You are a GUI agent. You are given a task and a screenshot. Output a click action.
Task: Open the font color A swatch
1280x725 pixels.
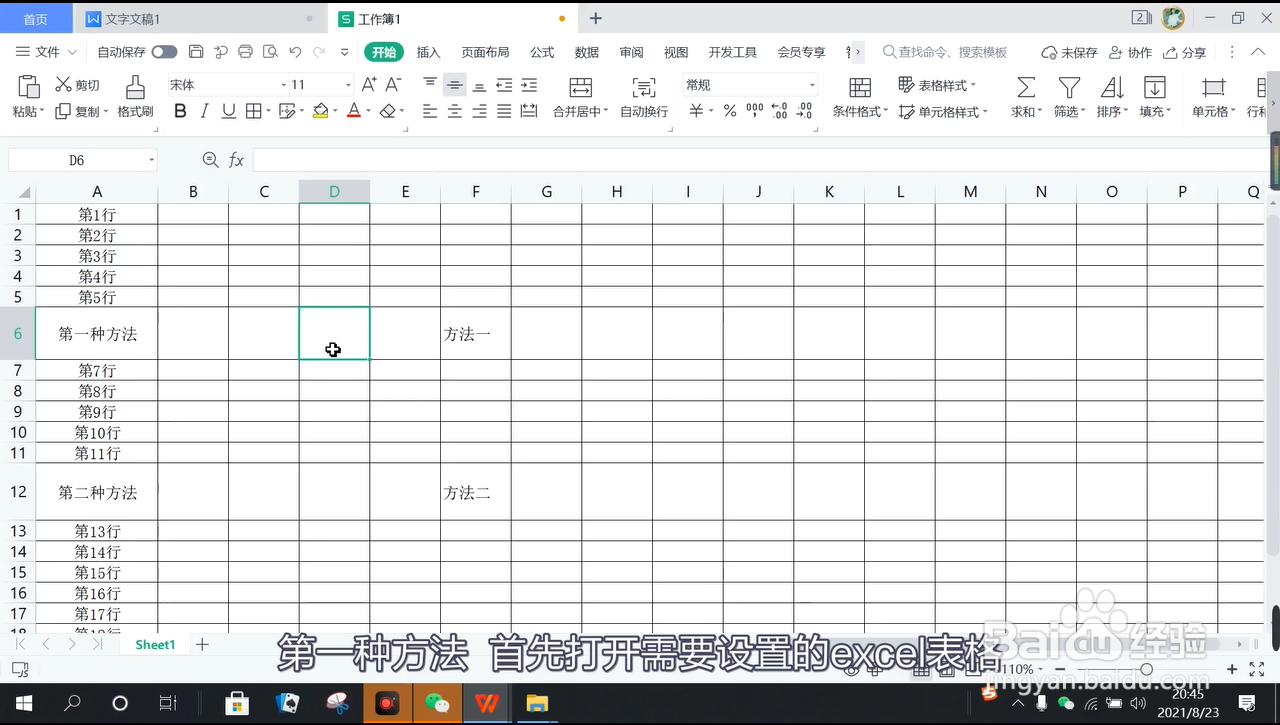[x=353, y=111]
